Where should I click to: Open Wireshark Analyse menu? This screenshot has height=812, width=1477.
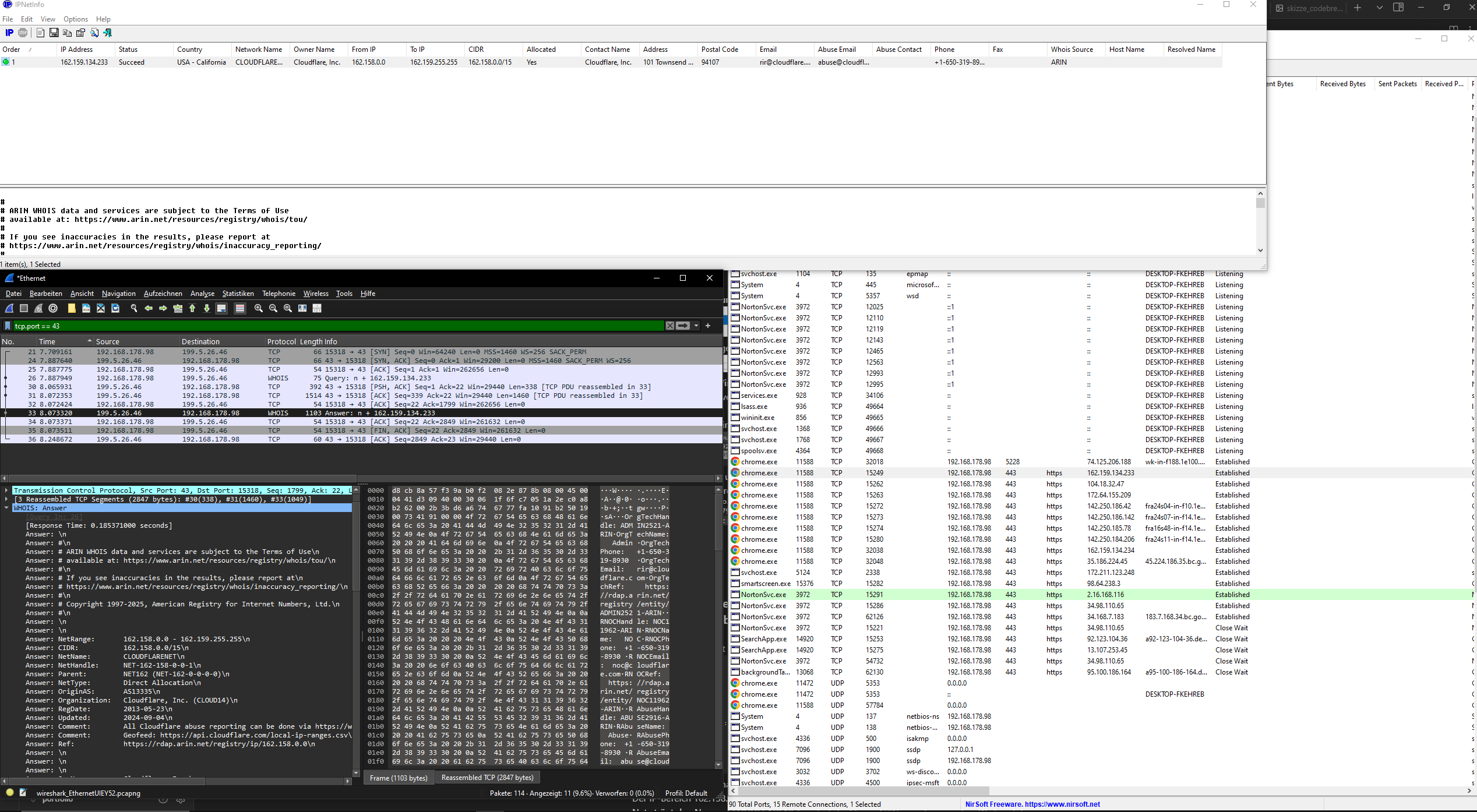click(202, 294)
